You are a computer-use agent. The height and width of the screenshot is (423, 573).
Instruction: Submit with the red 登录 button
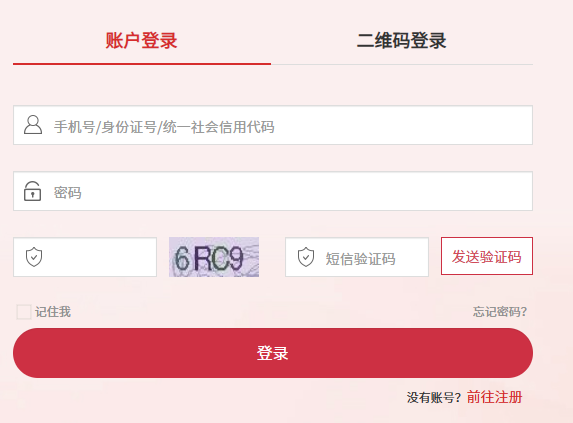pos(273,353)
